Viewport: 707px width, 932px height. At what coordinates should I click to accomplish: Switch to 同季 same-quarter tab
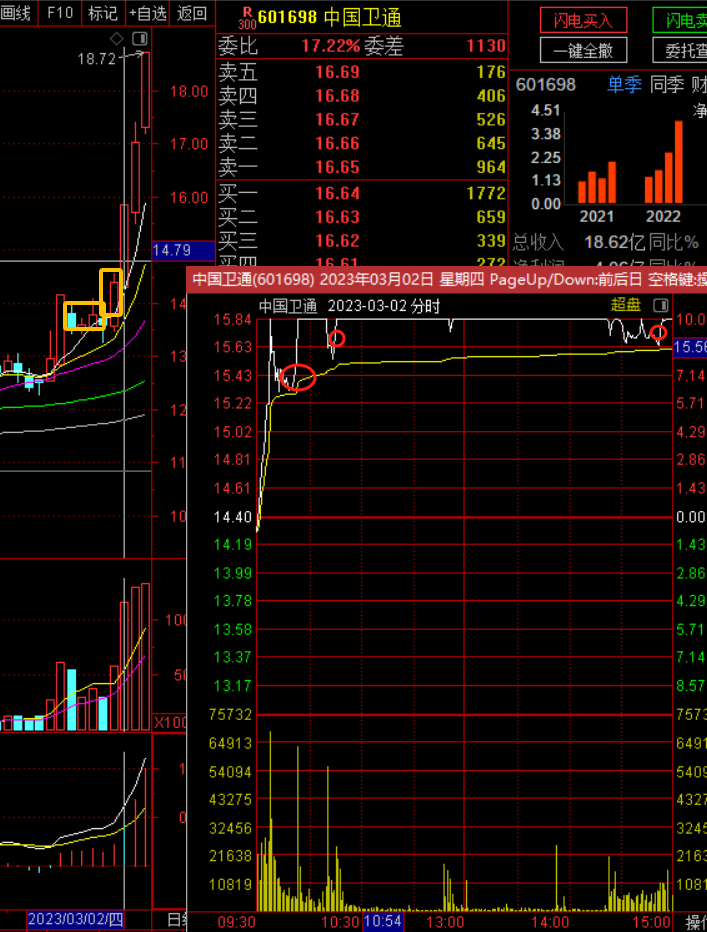(x=667, y=84)
